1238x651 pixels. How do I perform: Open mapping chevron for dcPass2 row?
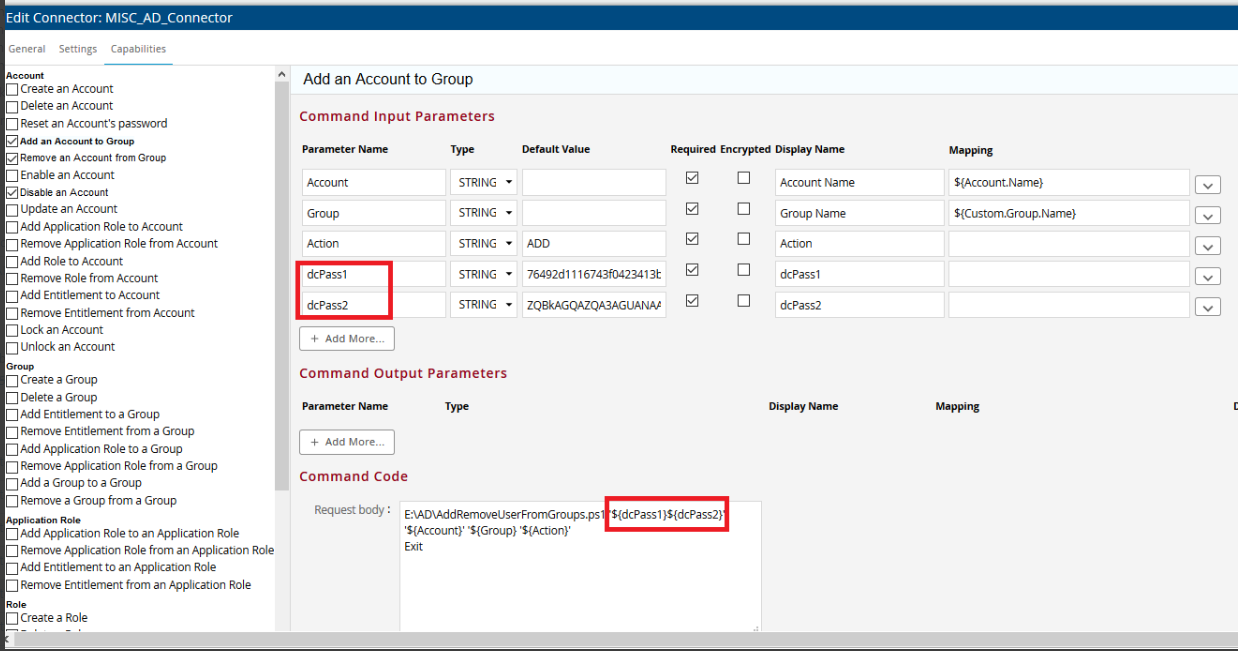[x=1207, y=308]
